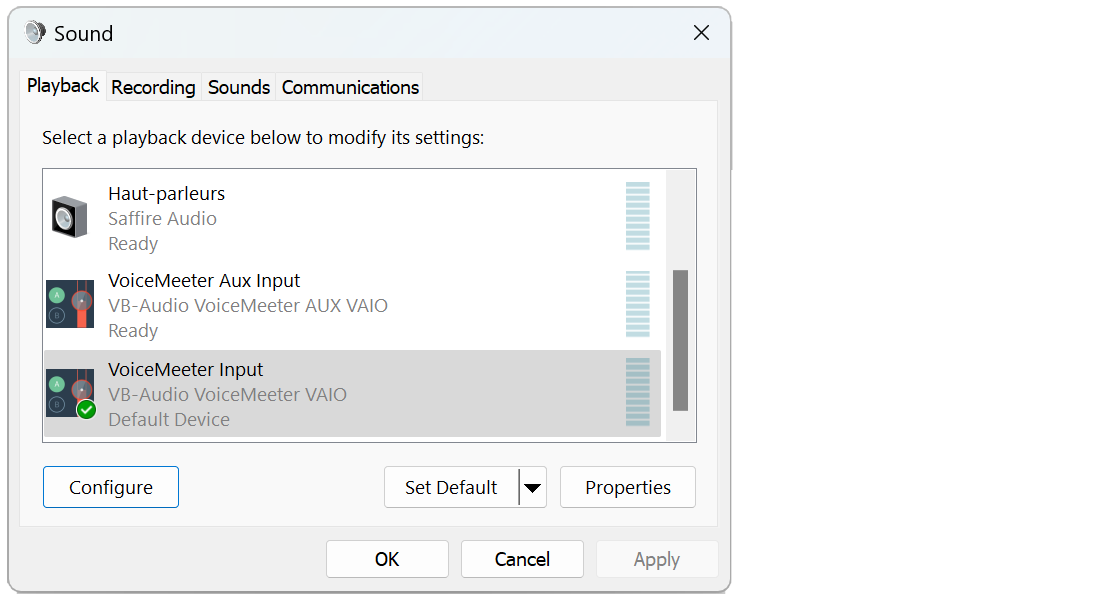Select the Playback tab
This screenshot has width=1111, height=595.
point(63,86)
